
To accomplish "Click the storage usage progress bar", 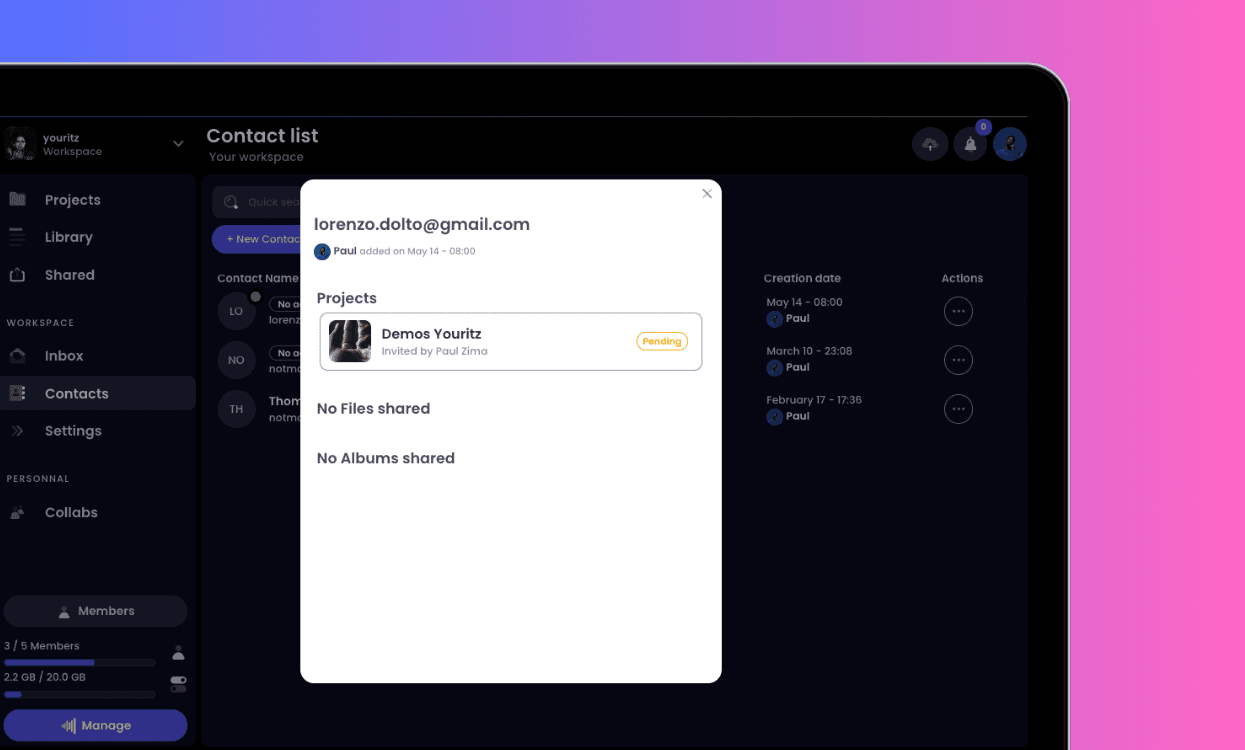I will click(x=80, y=694).
